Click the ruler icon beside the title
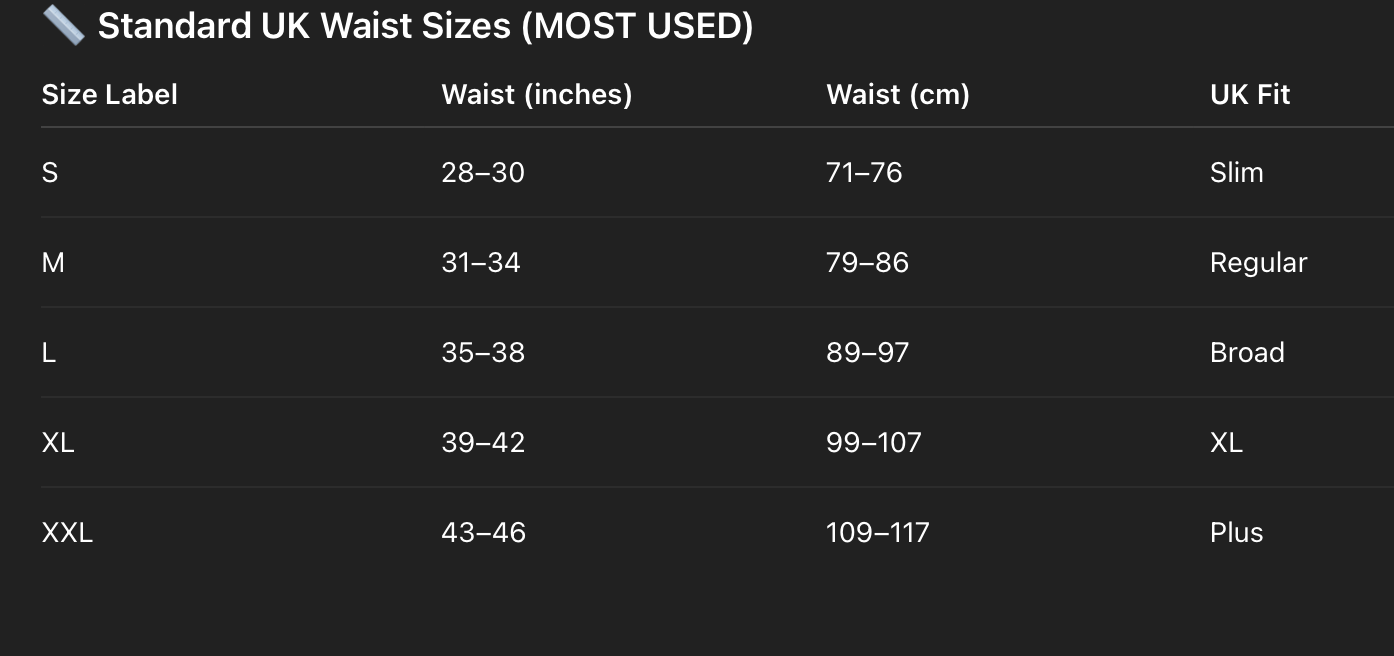The width and height of the screenshot is (1394, 656). click(63, 25)
